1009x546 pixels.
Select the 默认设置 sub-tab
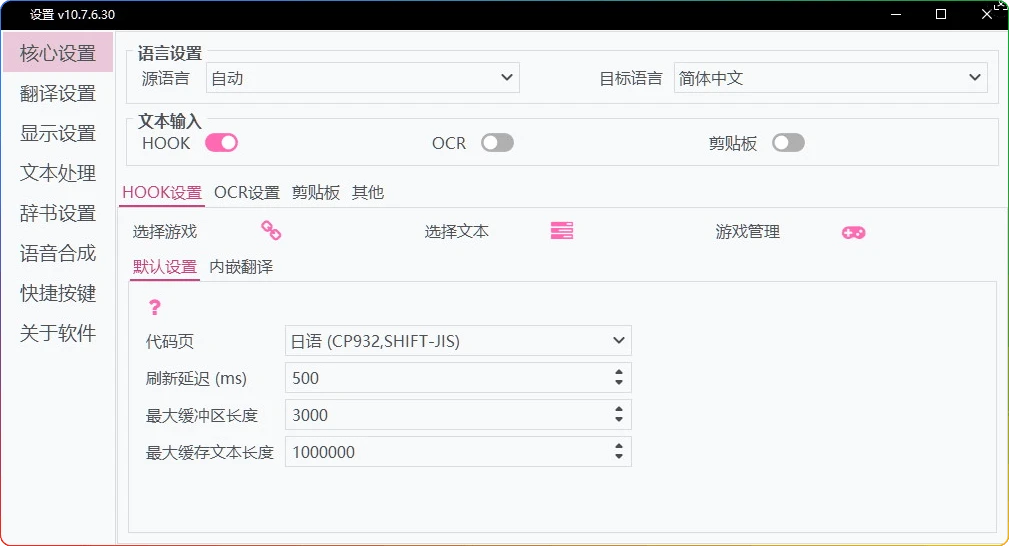click(x=165, y=267)
